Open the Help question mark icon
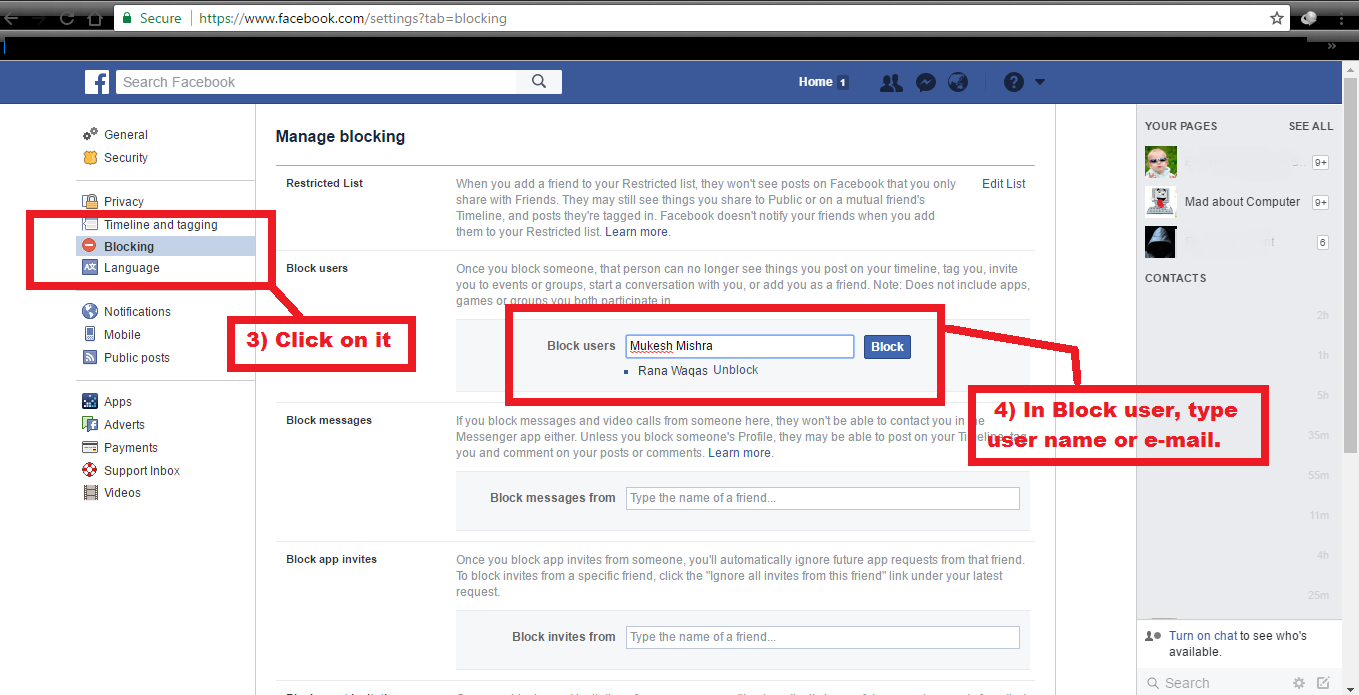This screenshot has width=1359, height=695. (1014, 83)
